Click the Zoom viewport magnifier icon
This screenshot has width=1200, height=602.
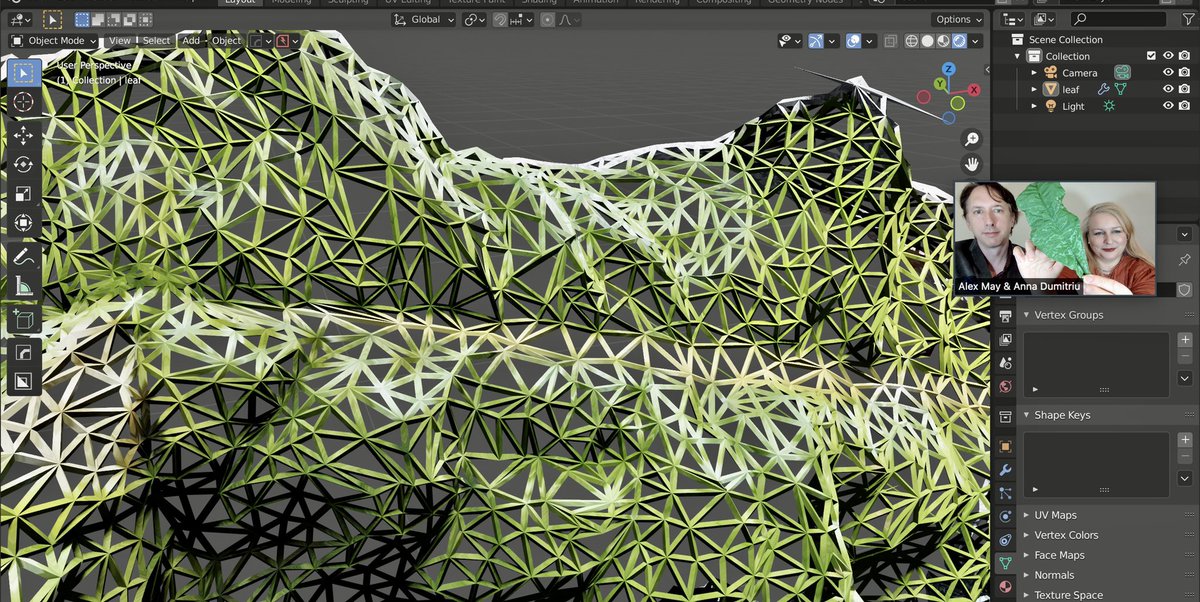click(971, 140)
